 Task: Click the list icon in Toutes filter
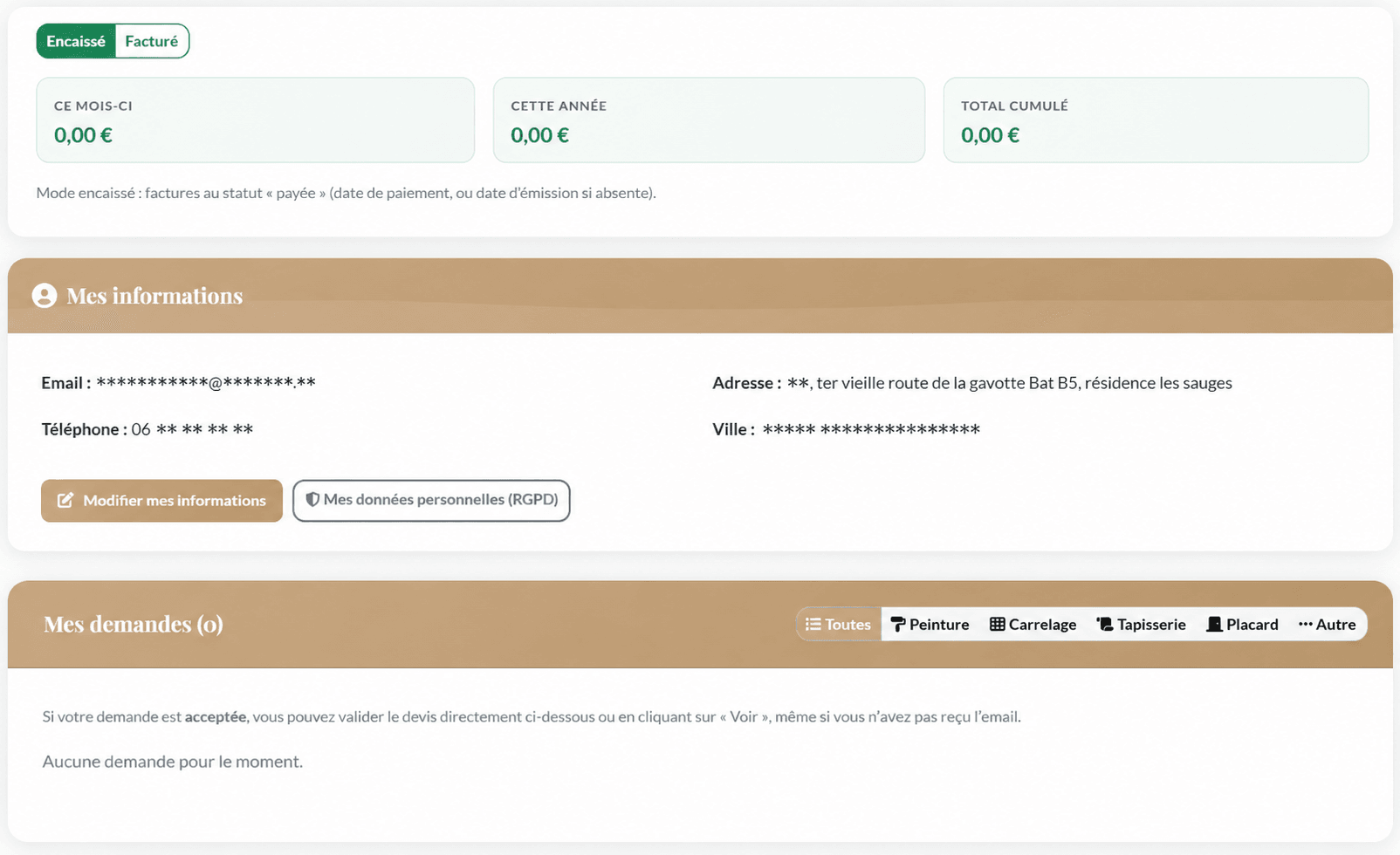pos(813,625)
